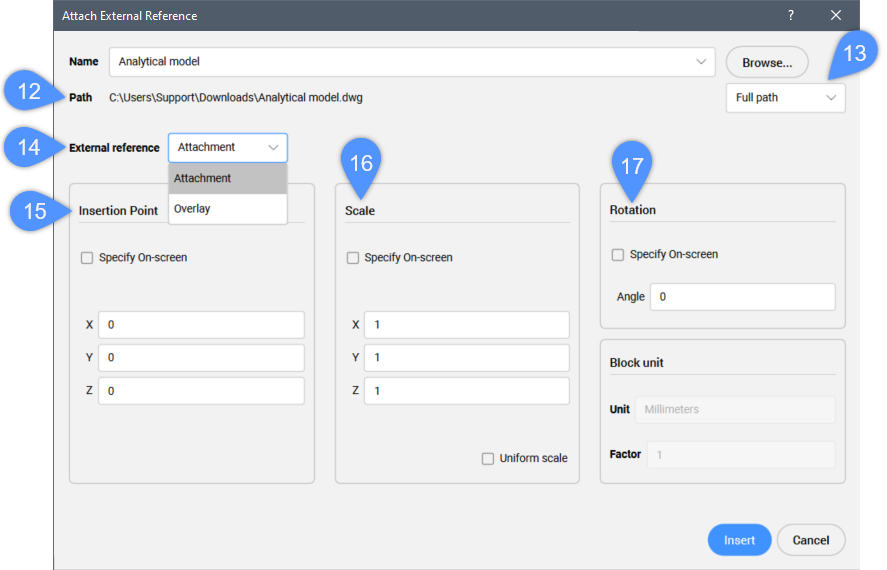
Task: Click the Insertion Point Z field
Action: 200,391
